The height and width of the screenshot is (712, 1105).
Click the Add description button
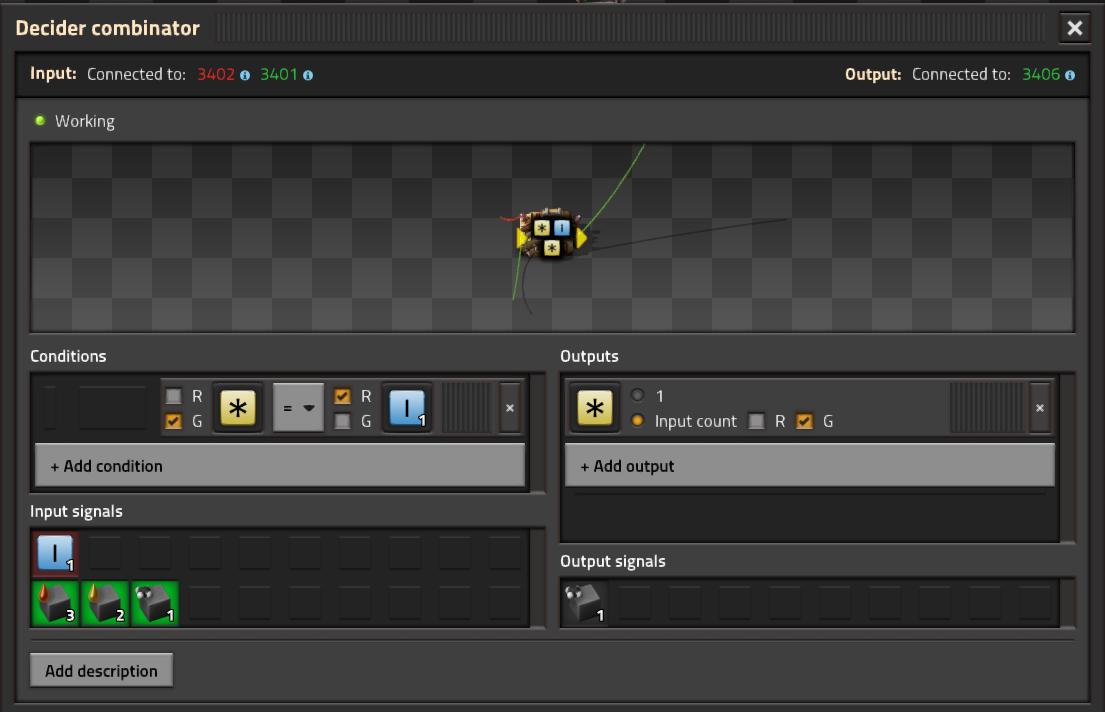click(x=101, y=670)
